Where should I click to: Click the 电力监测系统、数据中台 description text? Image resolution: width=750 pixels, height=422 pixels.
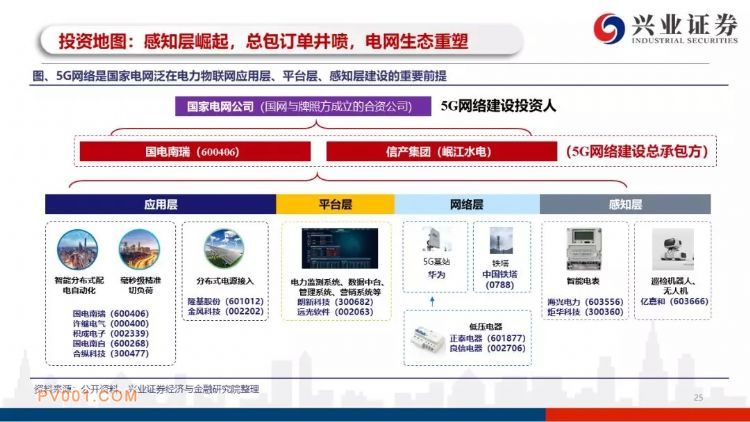tap(337, 287)
